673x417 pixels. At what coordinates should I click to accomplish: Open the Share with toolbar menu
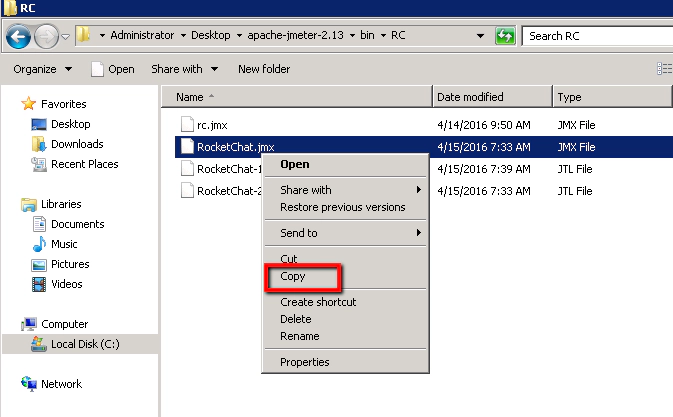185,69
